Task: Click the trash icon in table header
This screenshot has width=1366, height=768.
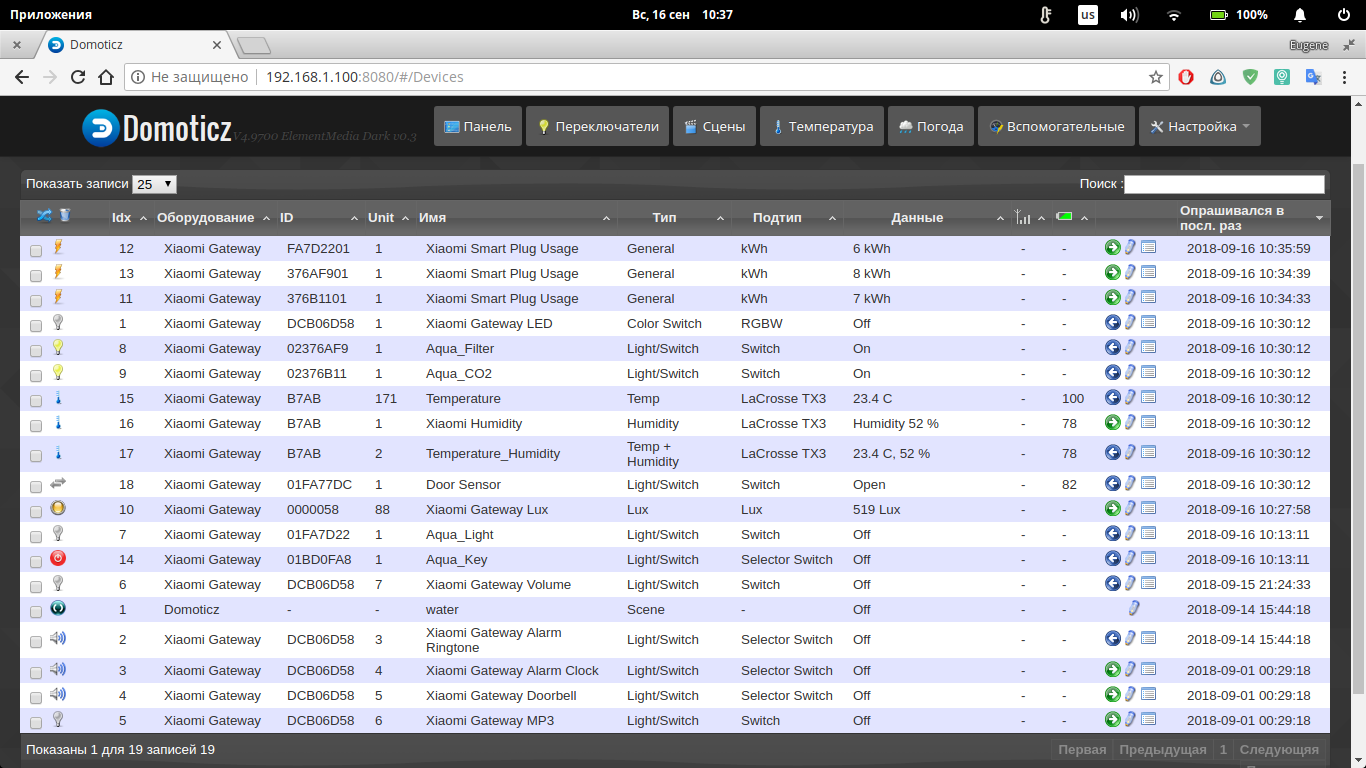Action: point(64,215)
